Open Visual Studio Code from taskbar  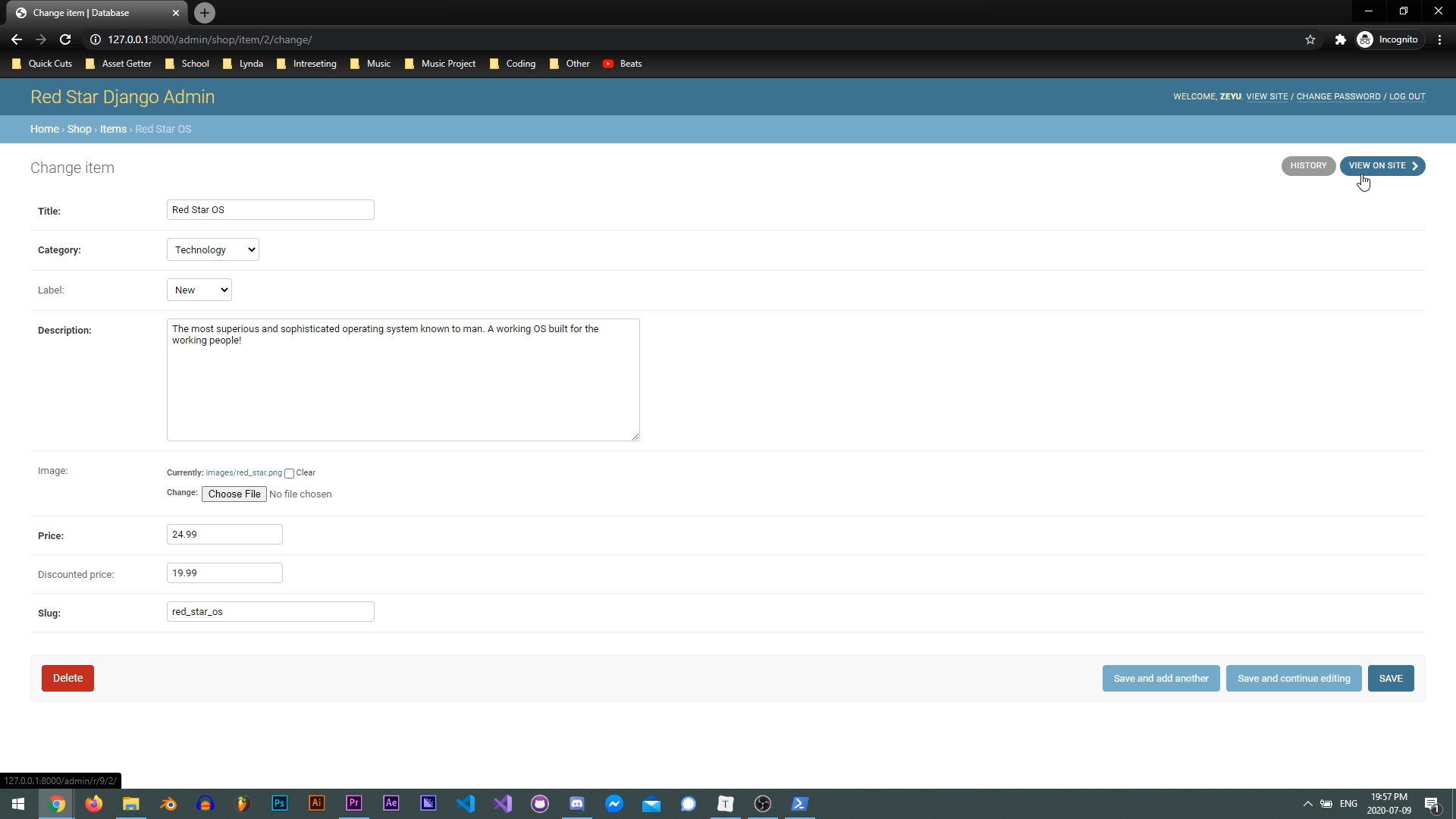(466, 803)
